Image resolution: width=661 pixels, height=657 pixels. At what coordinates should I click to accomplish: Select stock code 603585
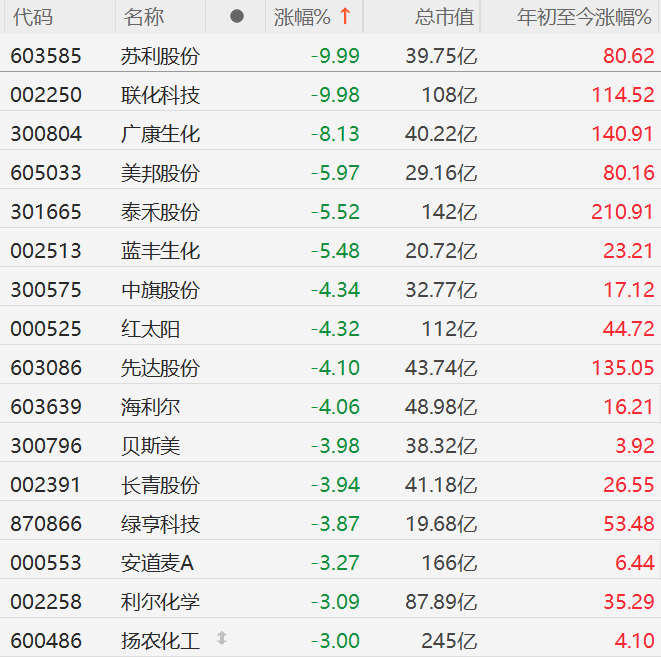(x=46, y=56)
